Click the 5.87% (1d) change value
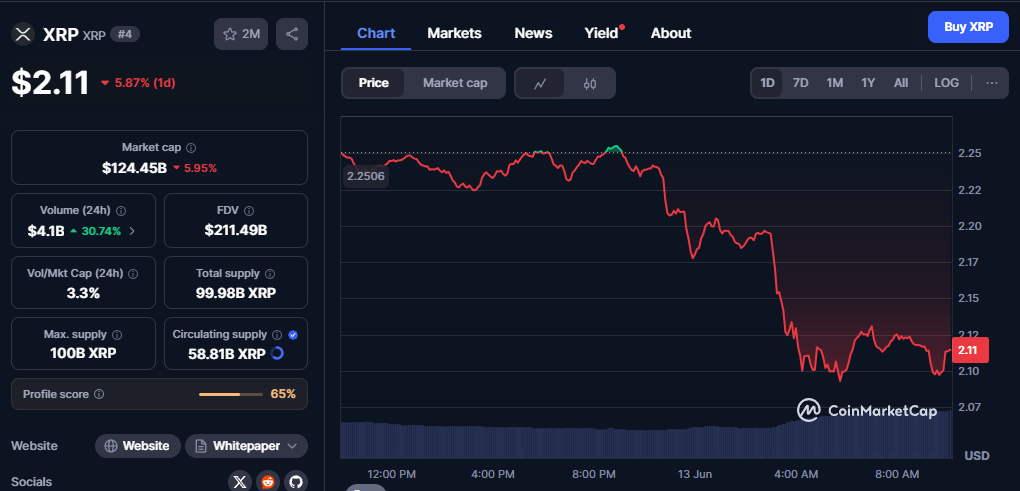The image size is (1020, 491). coord(145,83)
